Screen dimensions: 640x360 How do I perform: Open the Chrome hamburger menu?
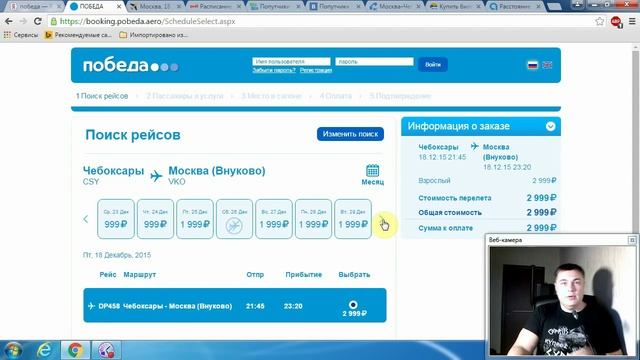click(632, 21)
